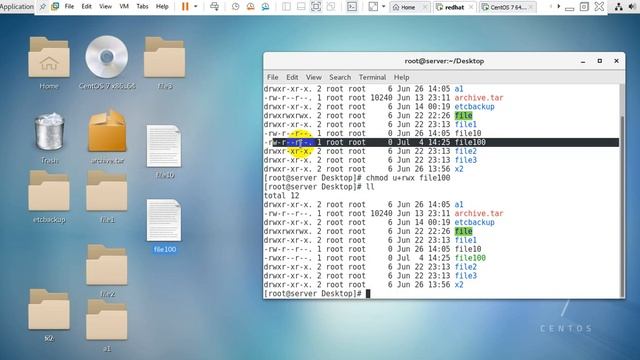The height and width of the screenshot is (360, 640).
Task: Click the pin icon next to Application
Action: click(x=42, y=7)
